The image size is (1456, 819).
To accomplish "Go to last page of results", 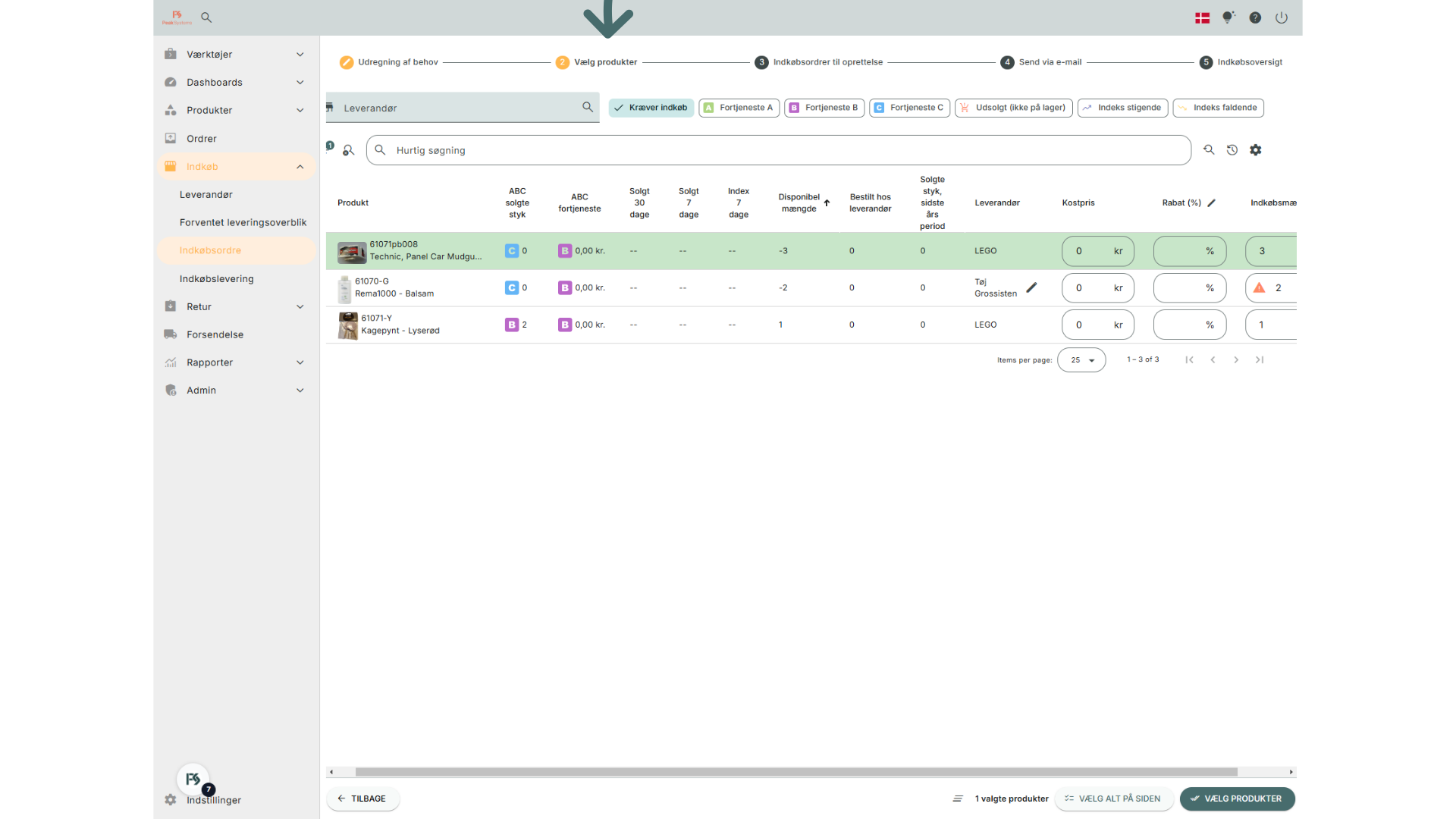I will coord(1260,359).
